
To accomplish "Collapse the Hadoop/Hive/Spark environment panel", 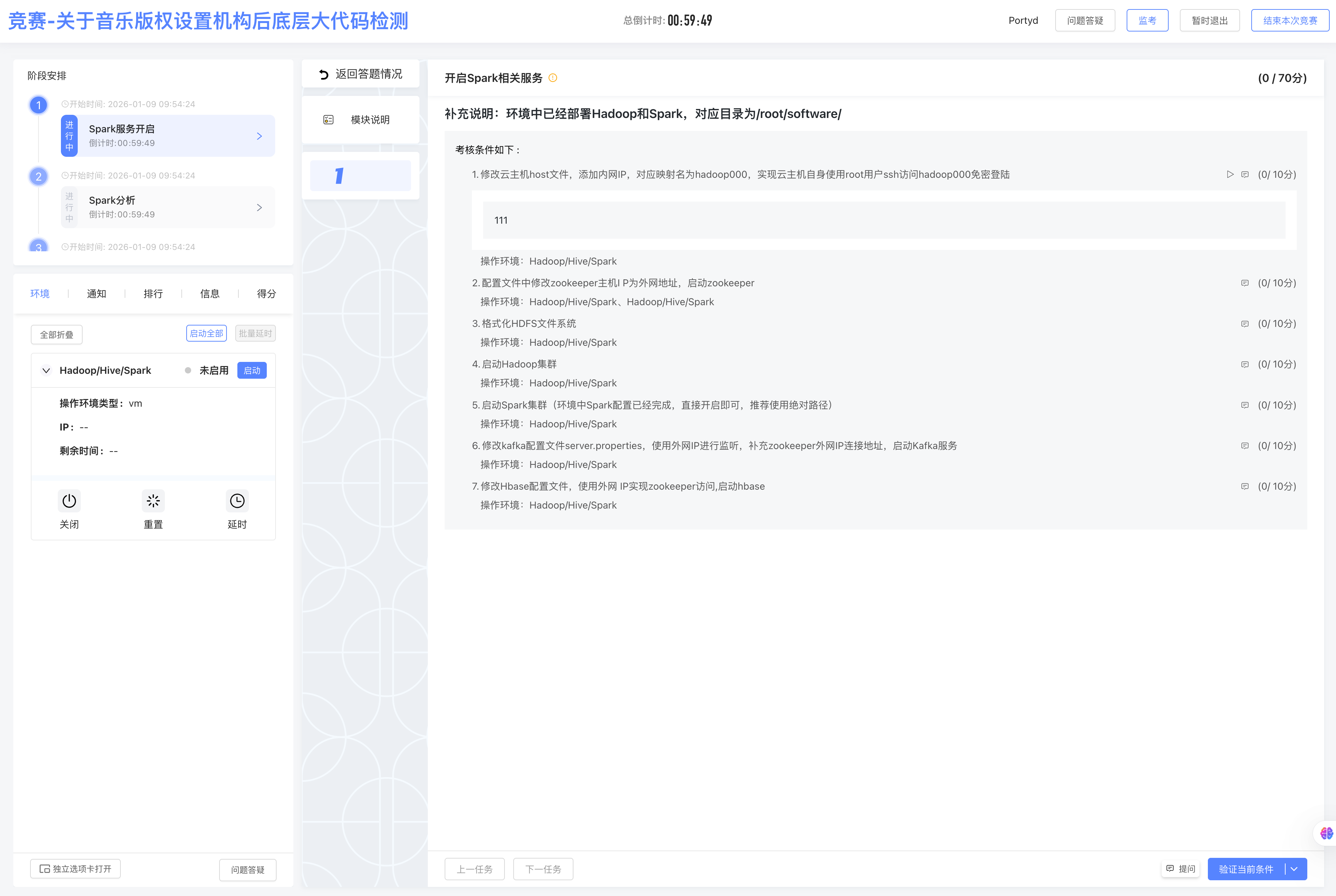I will click(46, 371).
